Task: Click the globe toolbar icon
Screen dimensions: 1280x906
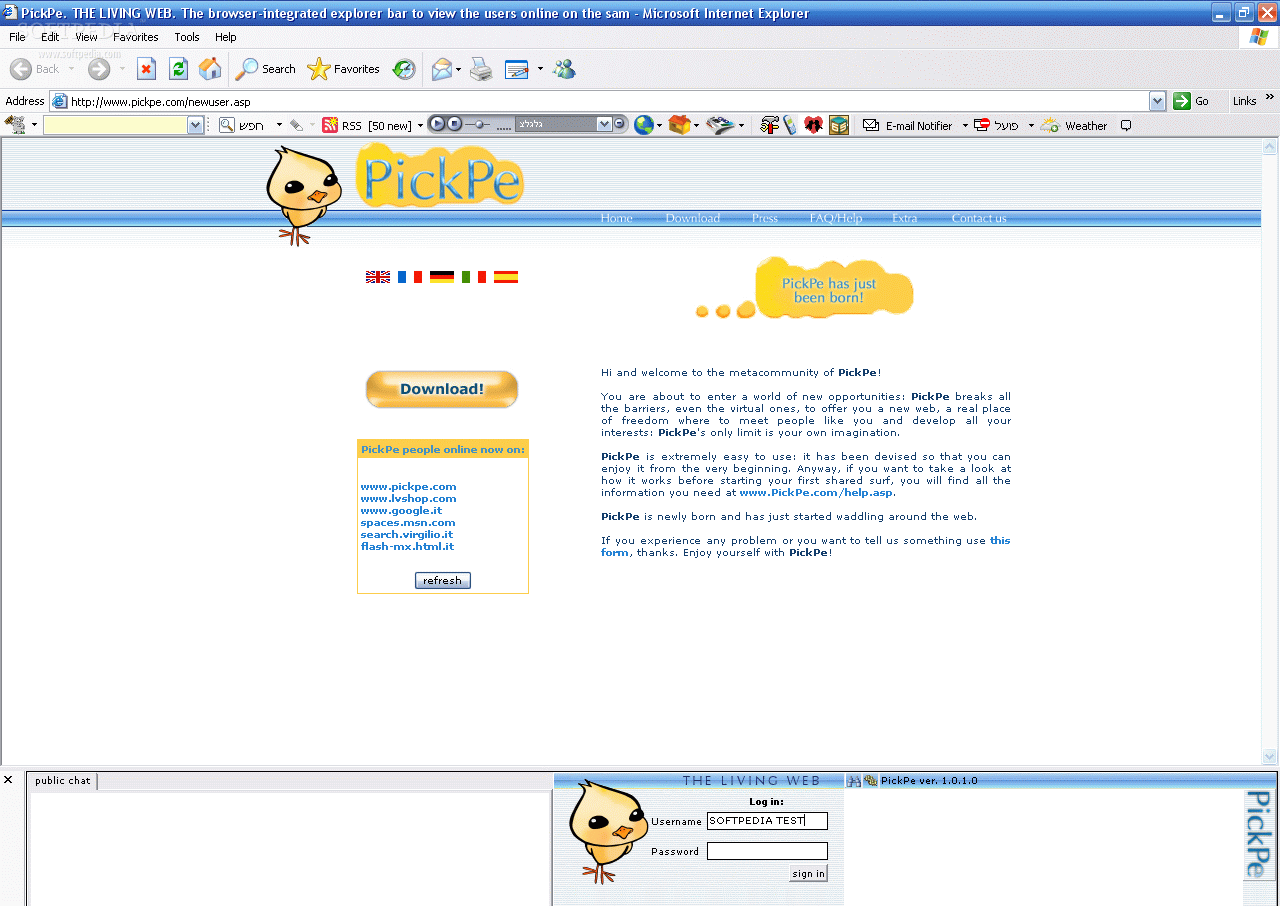Action: [x=644, y=125]
